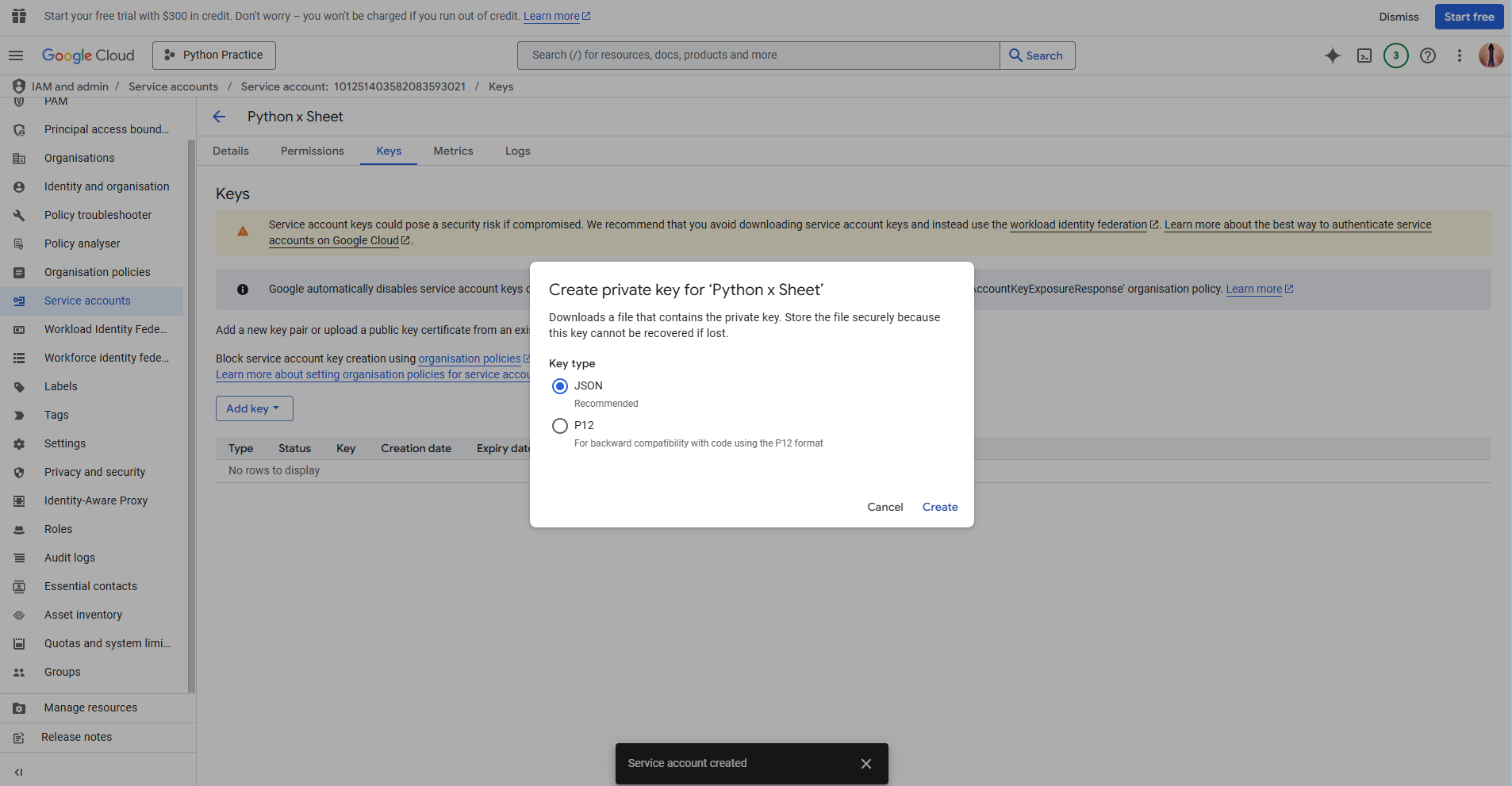Open the service account ID breadcrumb
Image resolution: width=1512 pixels, height=786 pixels.
tap(353, 86)
